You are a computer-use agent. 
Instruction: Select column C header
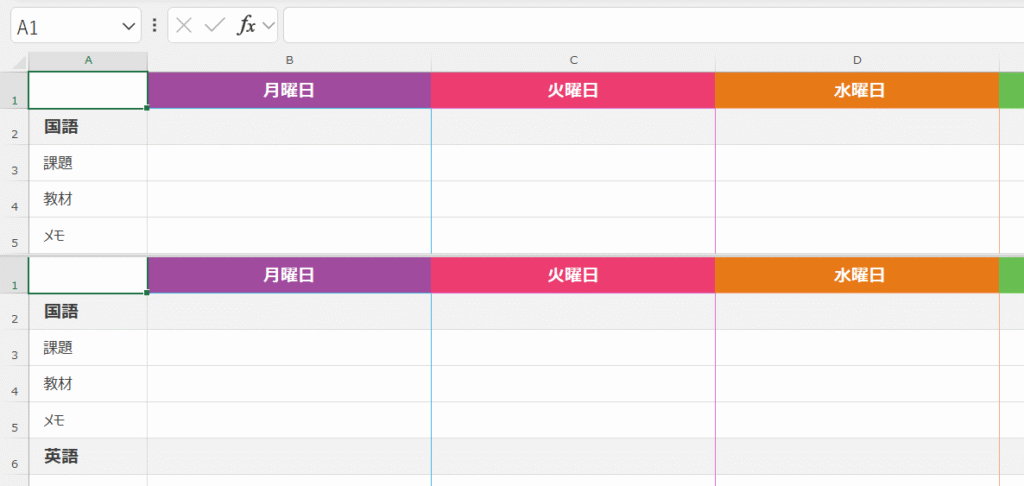pyautogui.click(x=573, y=61)
